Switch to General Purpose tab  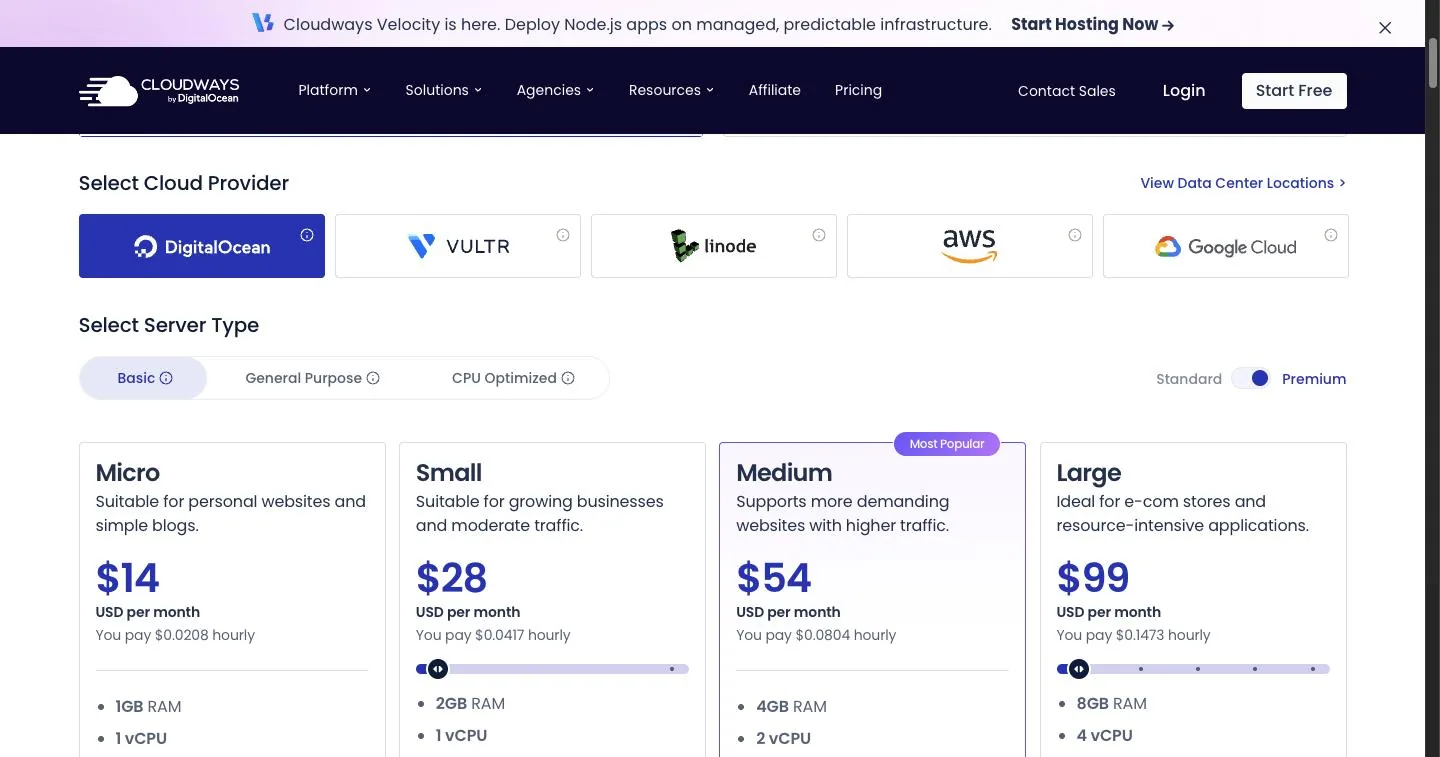(x=312, y=378)
